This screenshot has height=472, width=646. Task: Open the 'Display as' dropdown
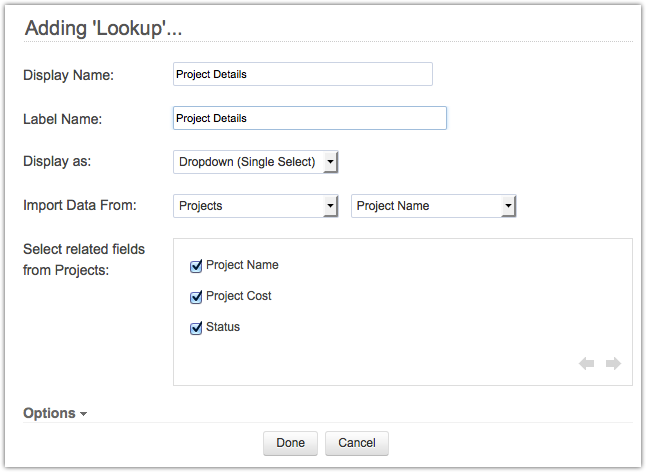(256, 162)
